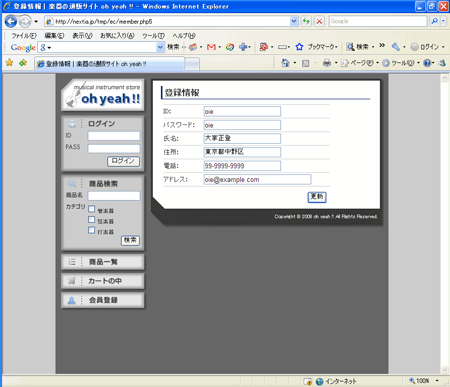Stop loading with the red X icon
Screen dimensions: 450x387
tap(319, 21)
